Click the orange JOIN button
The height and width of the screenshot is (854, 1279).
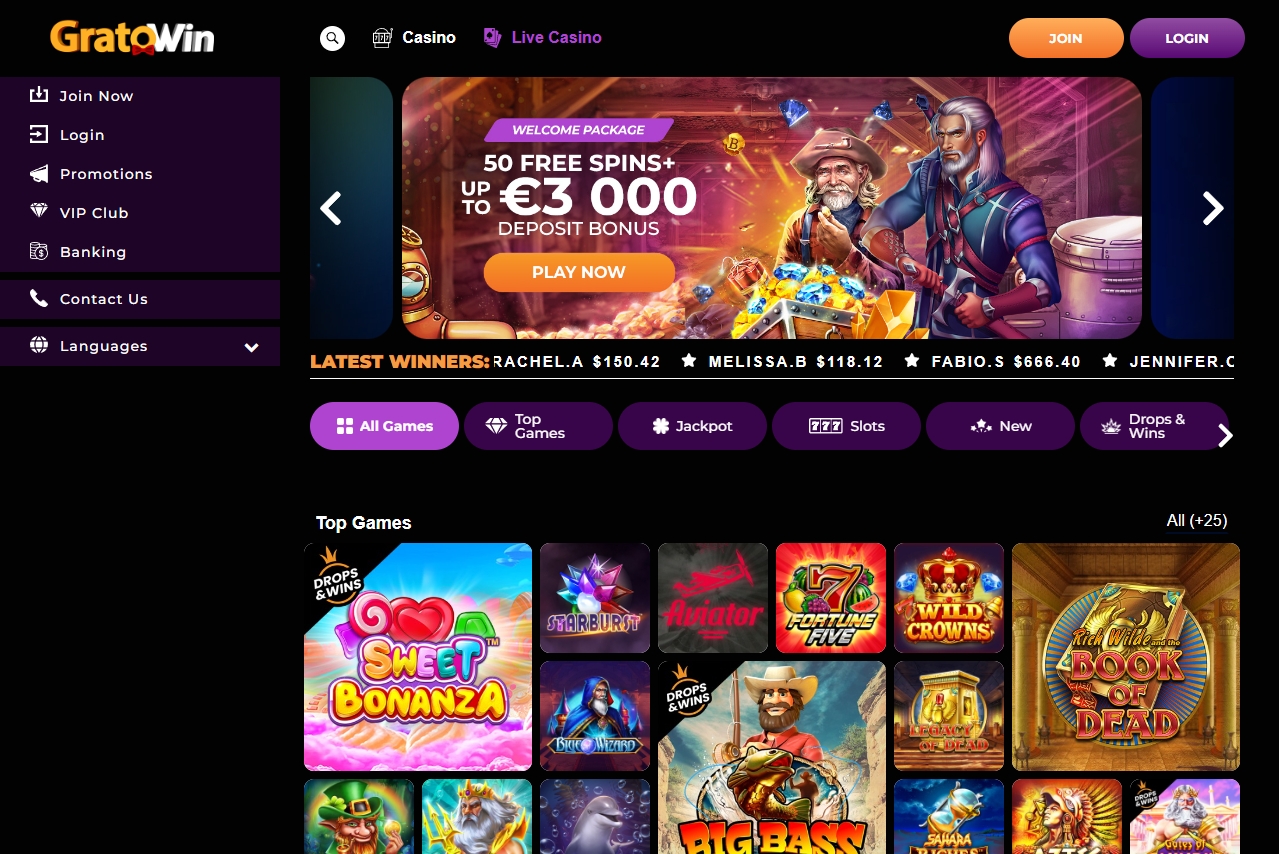1066,38
